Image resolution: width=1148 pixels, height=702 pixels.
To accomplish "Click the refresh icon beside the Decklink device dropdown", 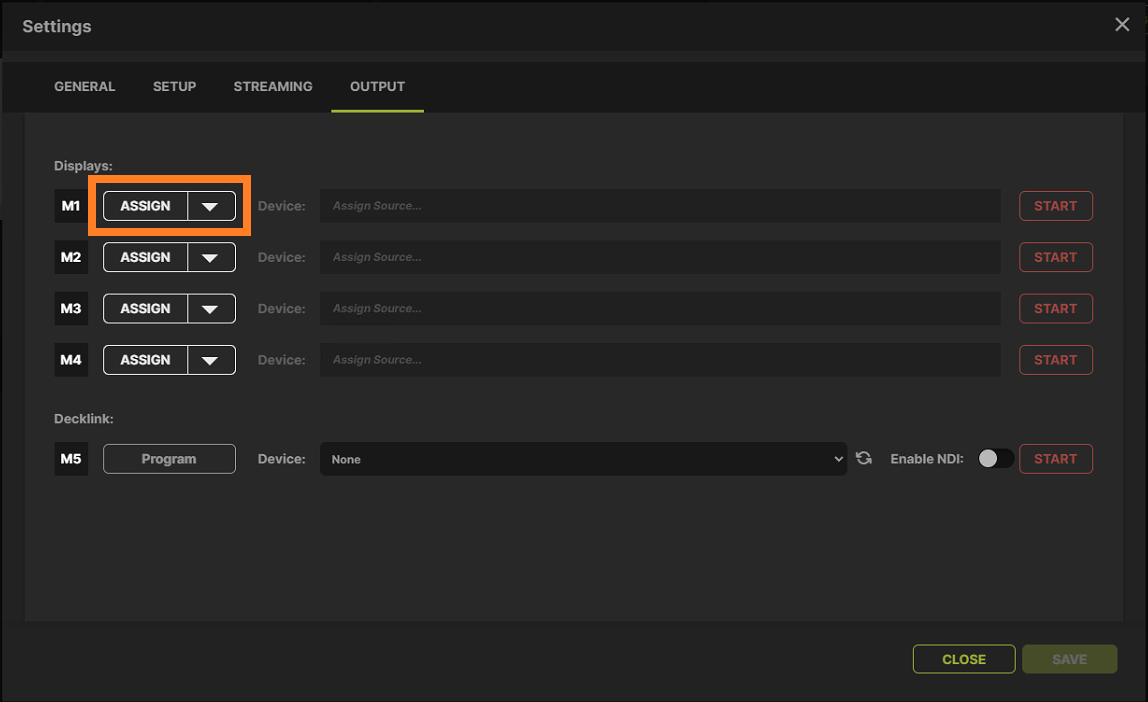I will (x=863, y=458).
